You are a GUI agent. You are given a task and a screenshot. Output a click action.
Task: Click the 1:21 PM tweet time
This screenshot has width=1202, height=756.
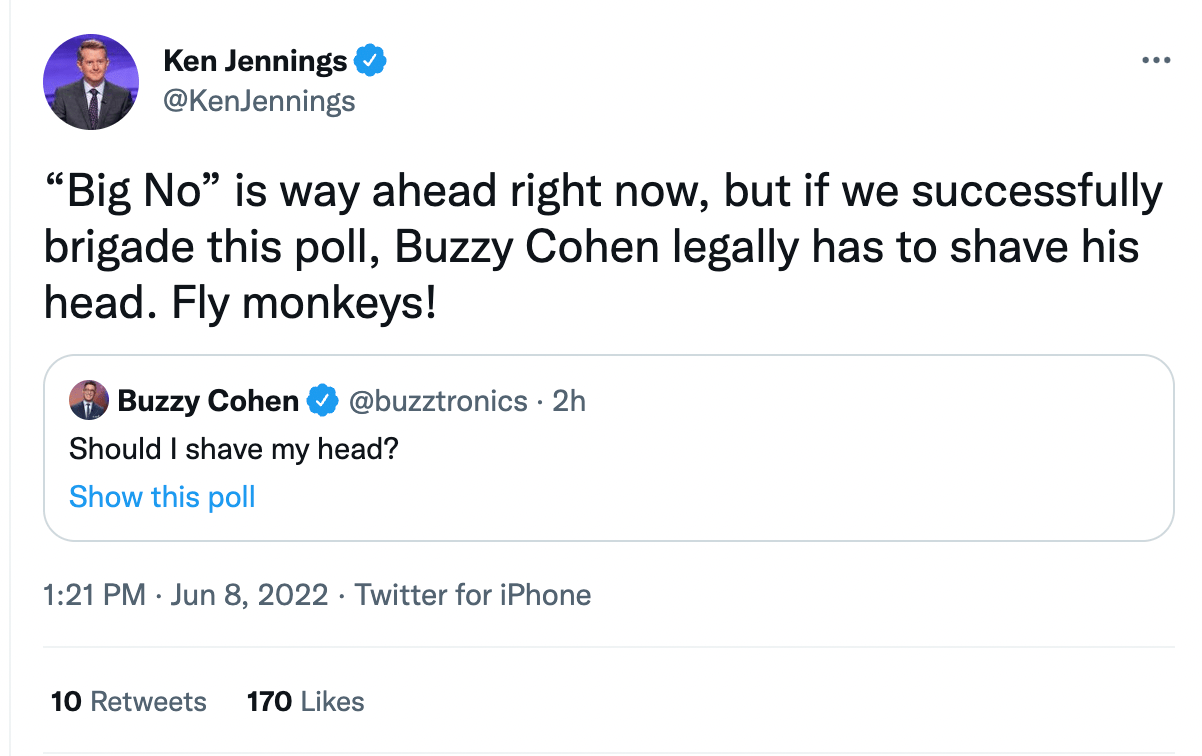coord(95,596)
